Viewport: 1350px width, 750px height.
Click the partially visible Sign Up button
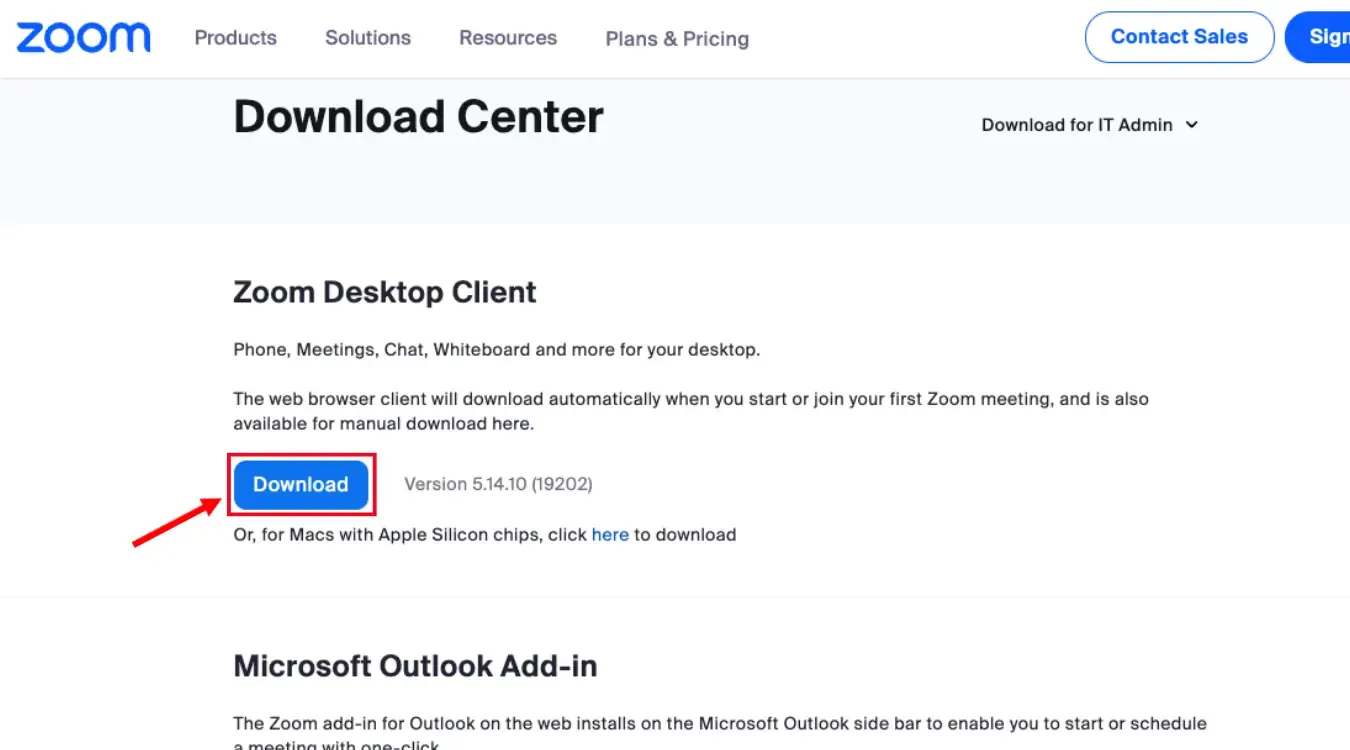[1318, 37]
